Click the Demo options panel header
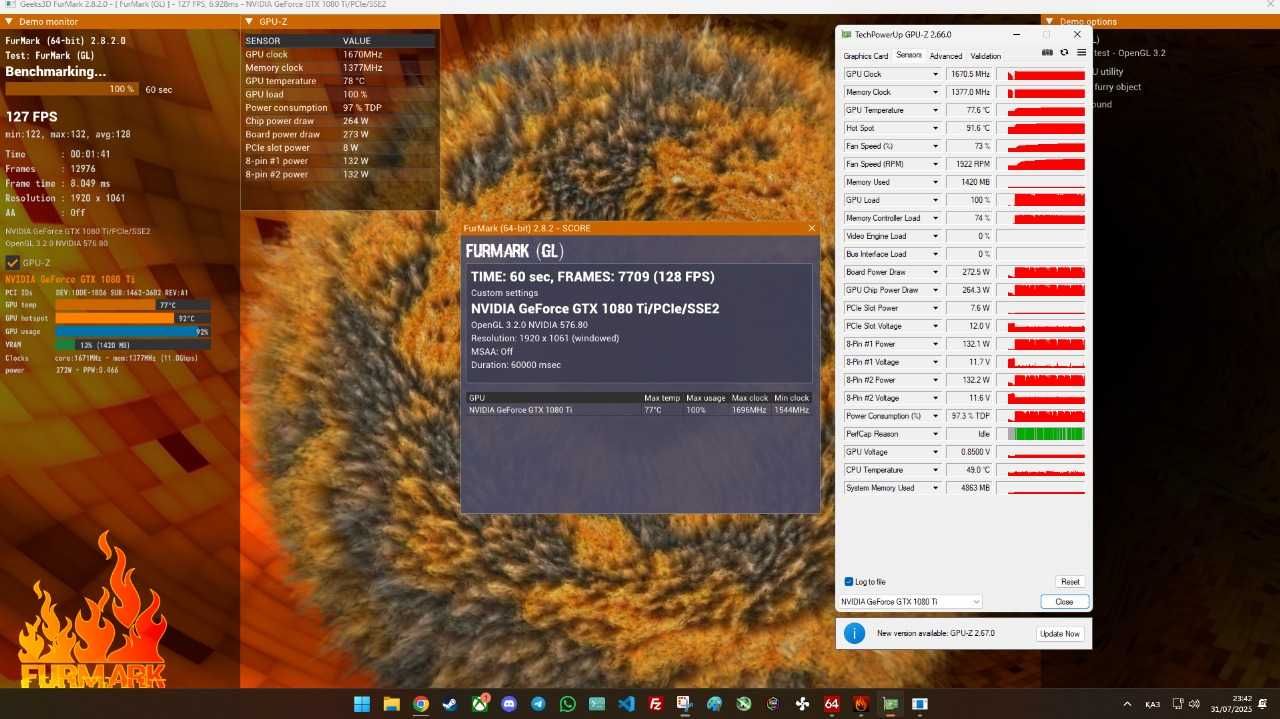Image resolution: width=1280 pixels, height=719 pixels. tap(1160, 21)
